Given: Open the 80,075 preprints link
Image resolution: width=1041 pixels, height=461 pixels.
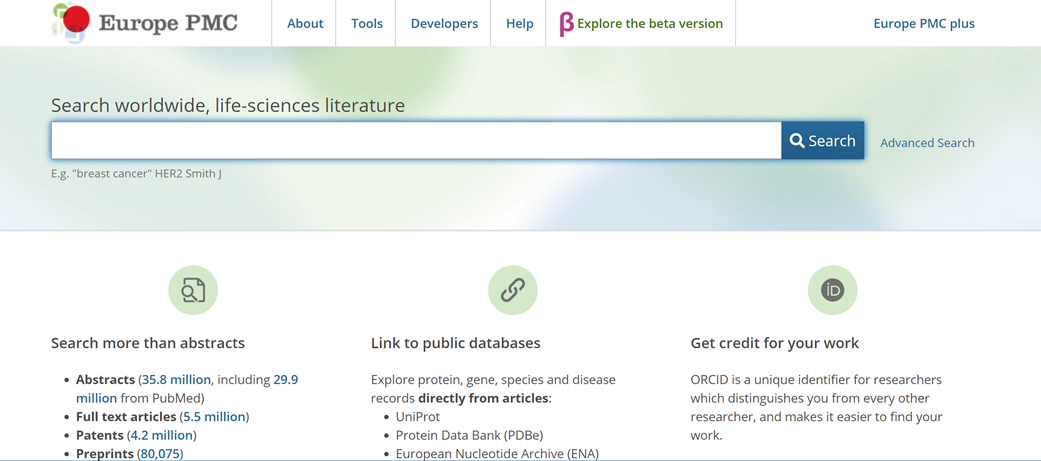Looking at the screenshot, I should (160, 454).
